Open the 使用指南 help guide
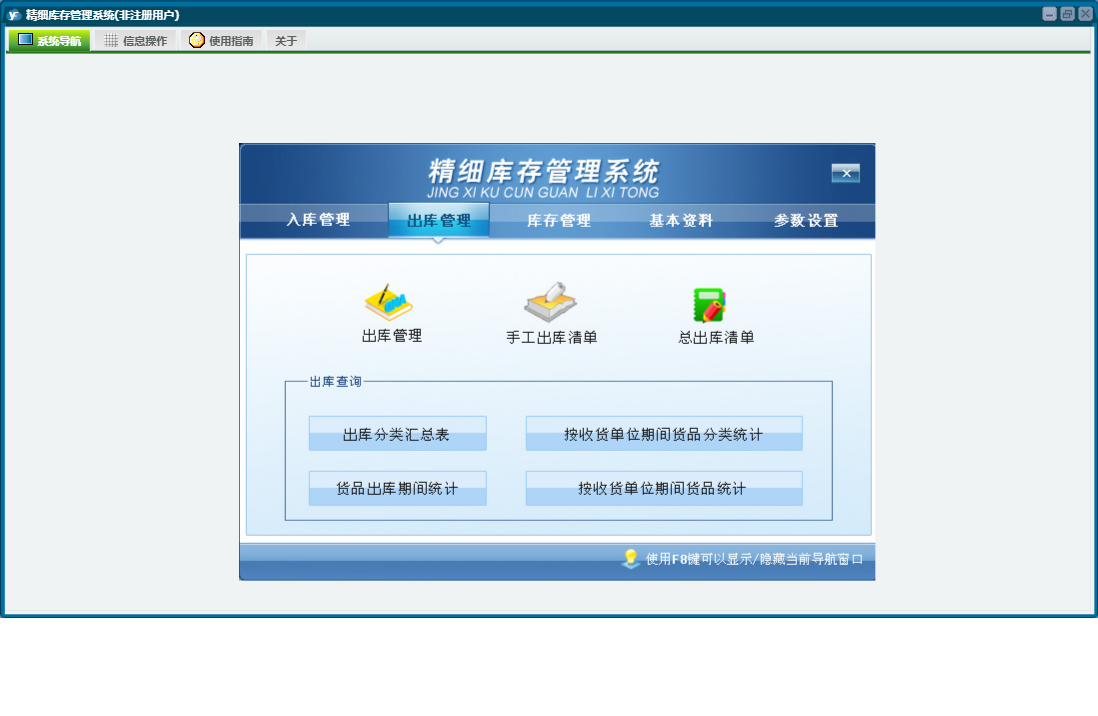Viewport: 1098px width, 716px height. point(221,41)
